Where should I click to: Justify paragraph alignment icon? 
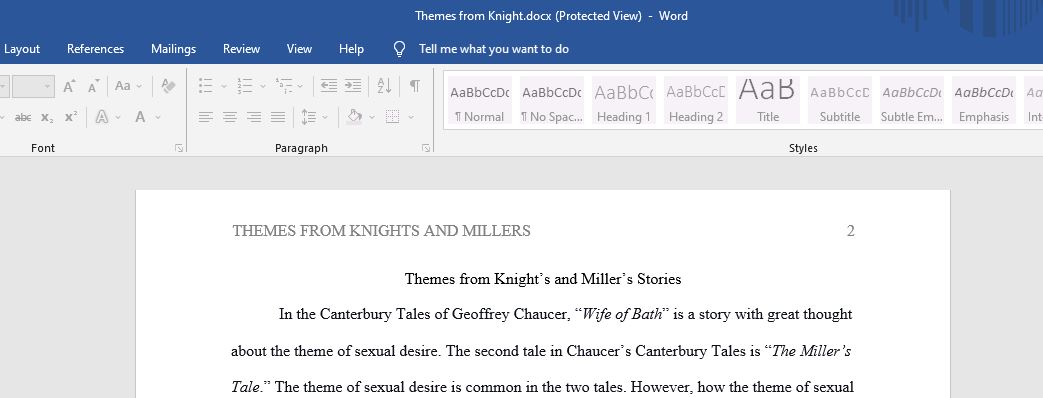278,118
